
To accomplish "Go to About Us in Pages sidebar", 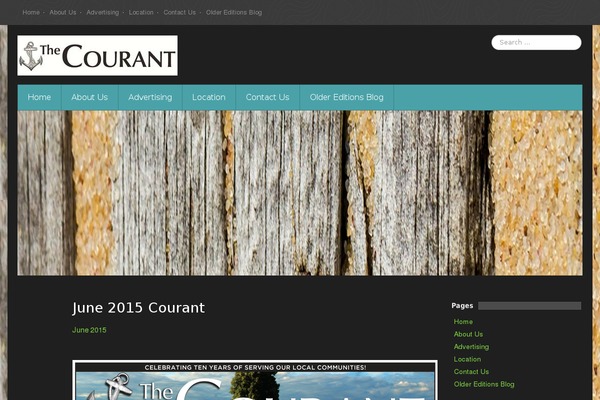I will click(x=468, y=334).
